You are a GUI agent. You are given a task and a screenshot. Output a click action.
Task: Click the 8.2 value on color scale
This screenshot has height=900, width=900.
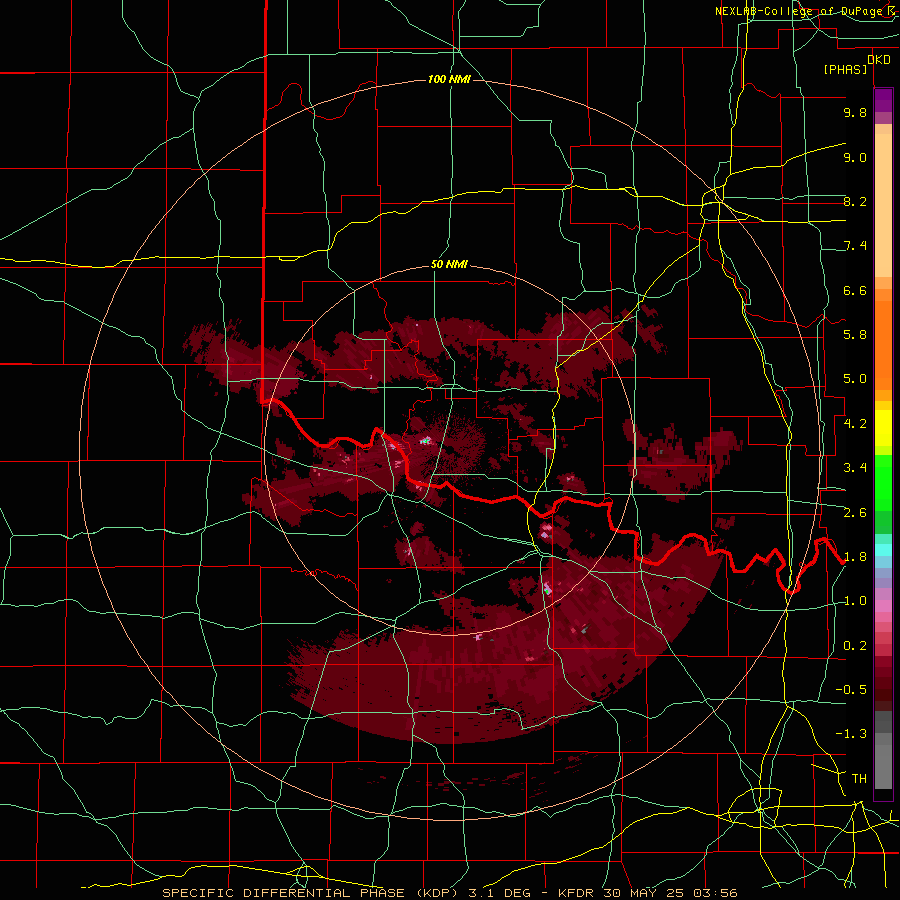[855, 201]
